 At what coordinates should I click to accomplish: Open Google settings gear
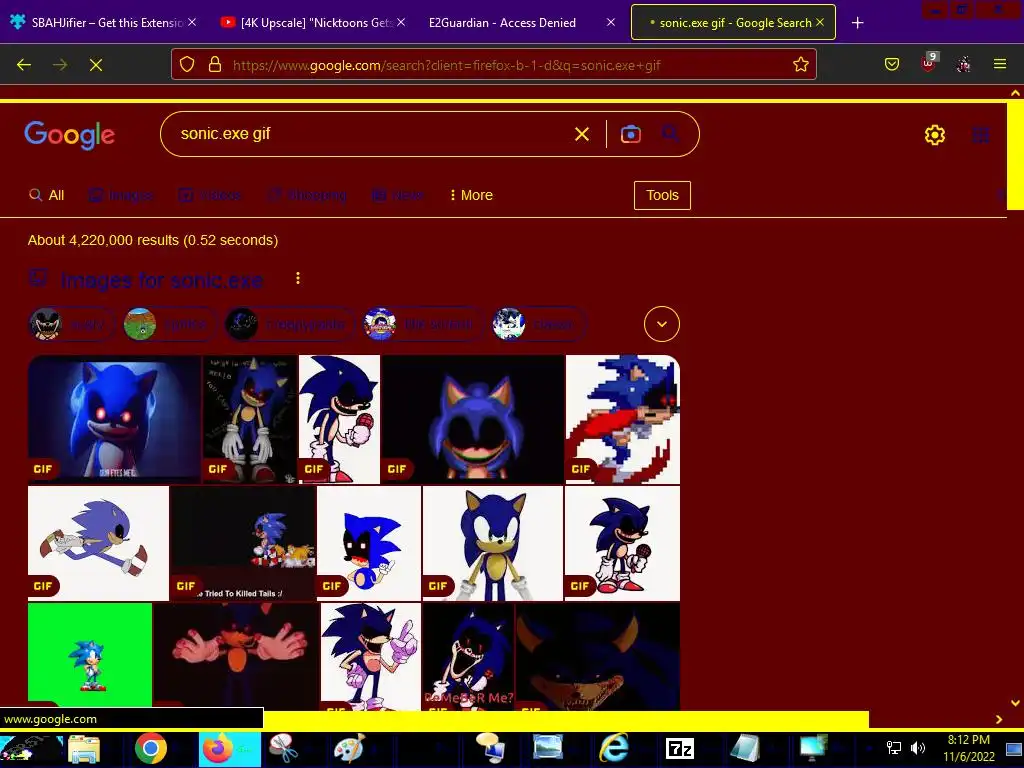click(935, 135)
